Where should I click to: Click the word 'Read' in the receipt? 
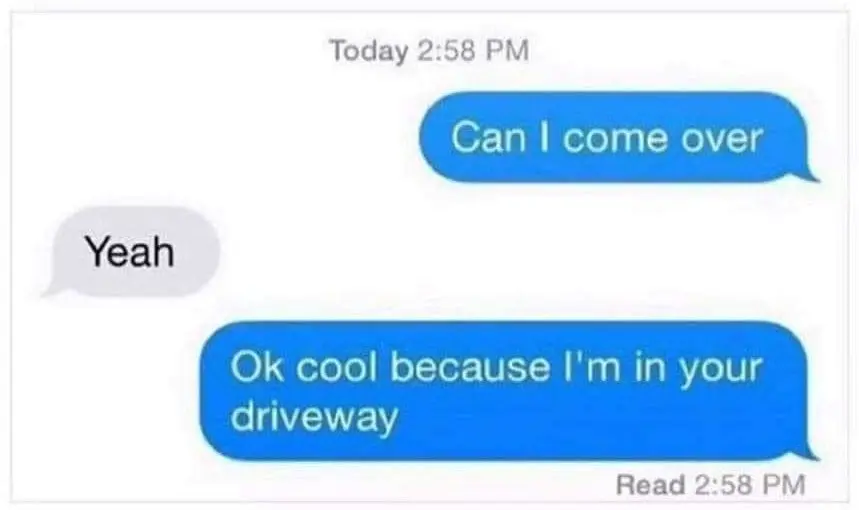point(650,485)
